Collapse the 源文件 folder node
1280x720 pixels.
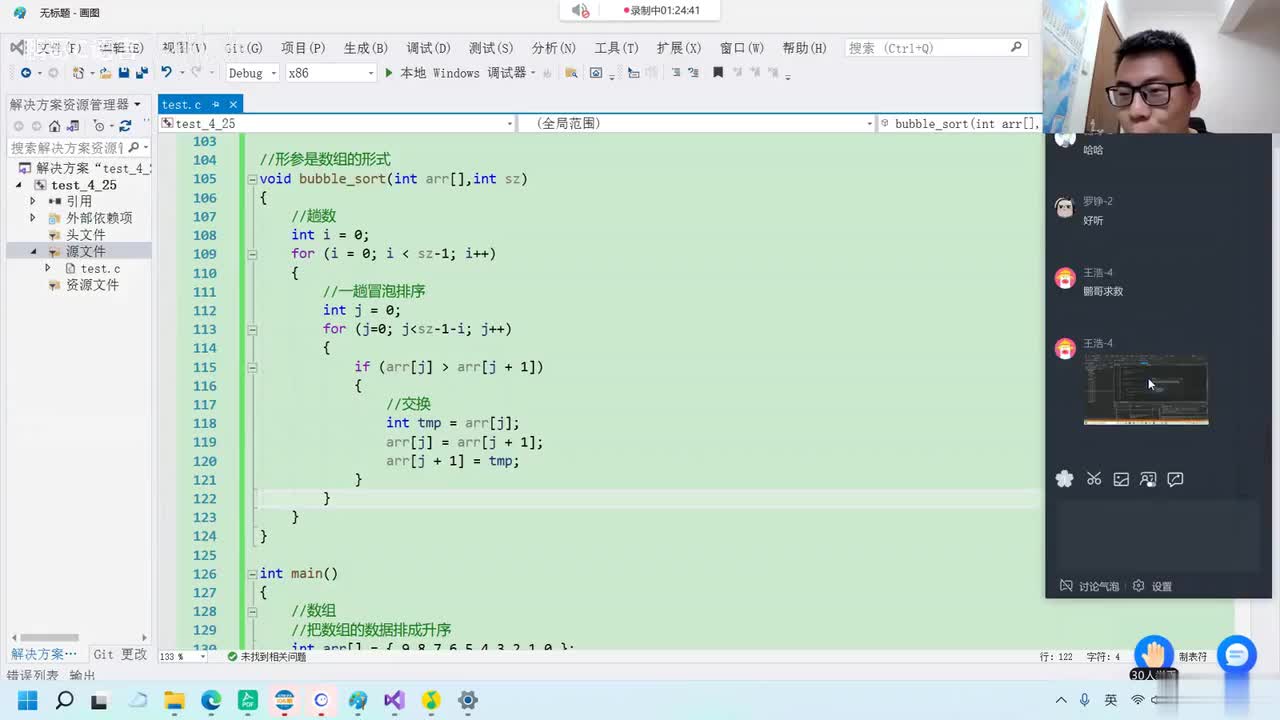(x=33, y=251)
